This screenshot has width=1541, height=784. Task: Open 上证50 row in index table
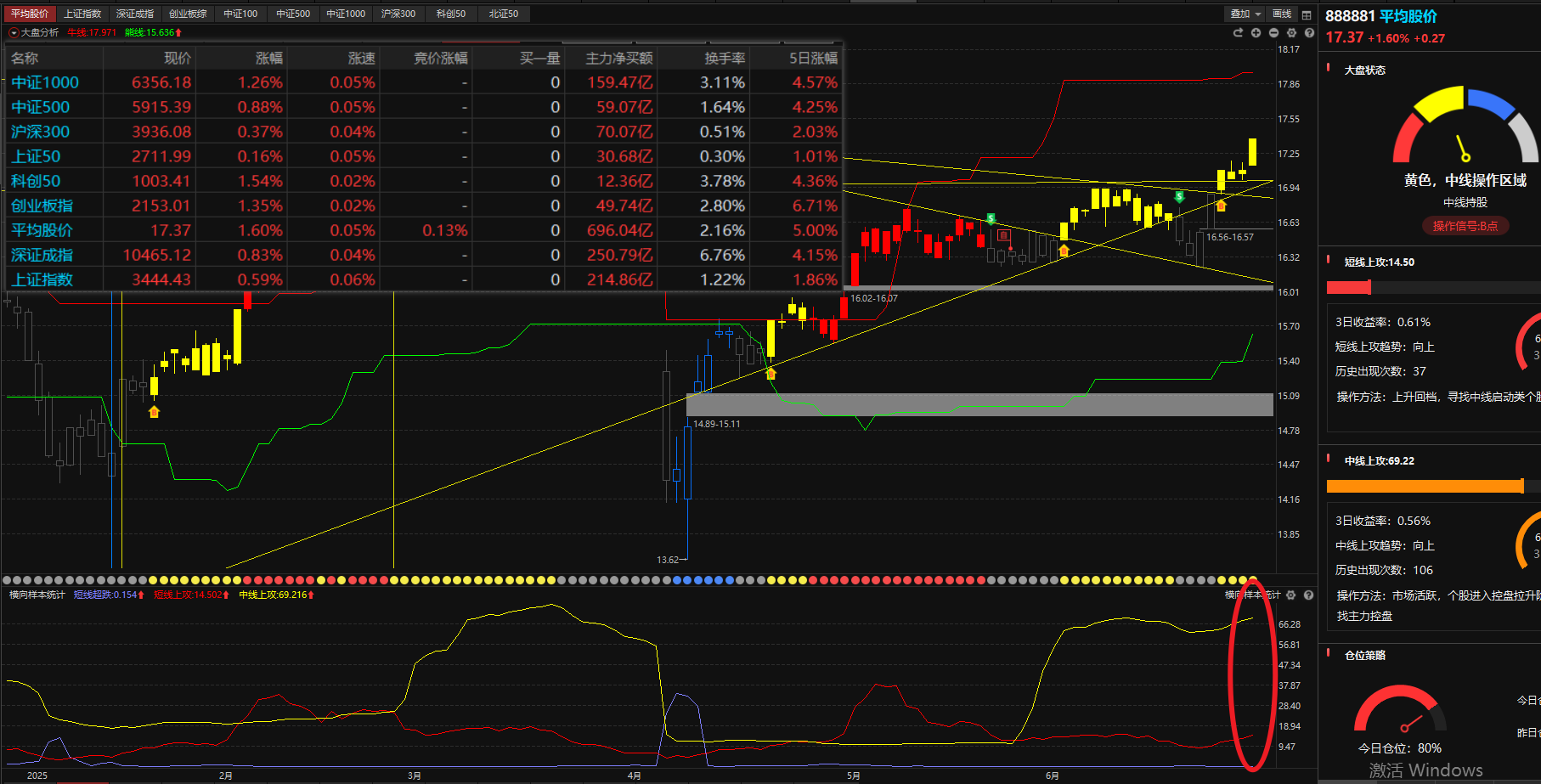[x=424, y=156]
